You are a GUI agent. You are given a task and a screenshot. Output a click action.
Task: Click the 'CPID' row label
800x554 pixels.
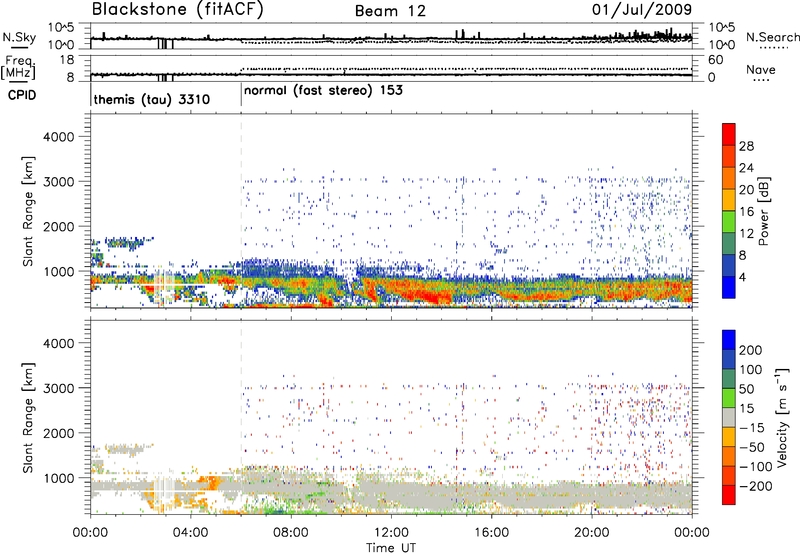click(22, 95)
